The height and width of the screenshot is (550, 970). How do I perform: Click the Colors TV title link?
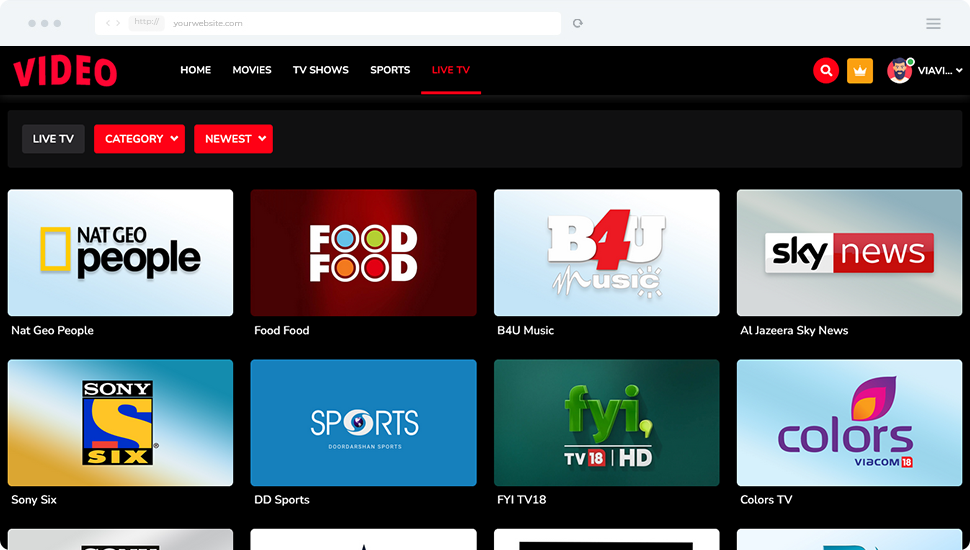tap(766, 500)
